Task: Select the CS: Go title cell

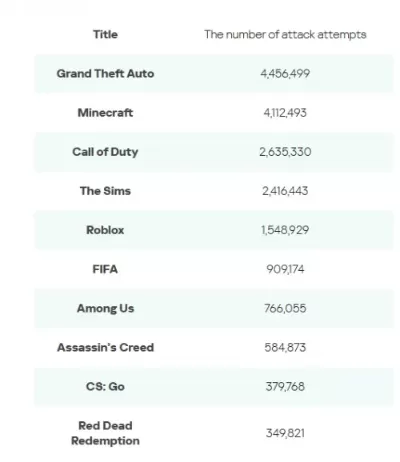Action: coord(105,387)
